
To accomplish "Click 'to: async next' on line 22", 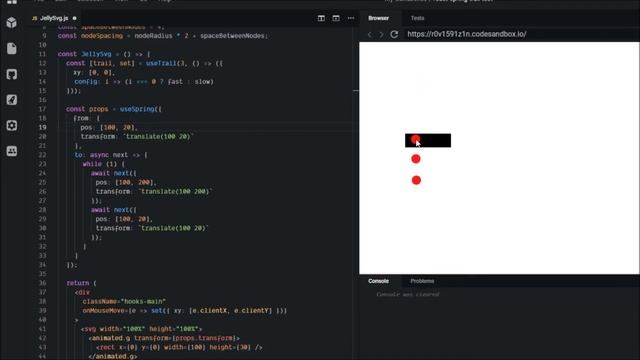I will [x=102, y=155].
